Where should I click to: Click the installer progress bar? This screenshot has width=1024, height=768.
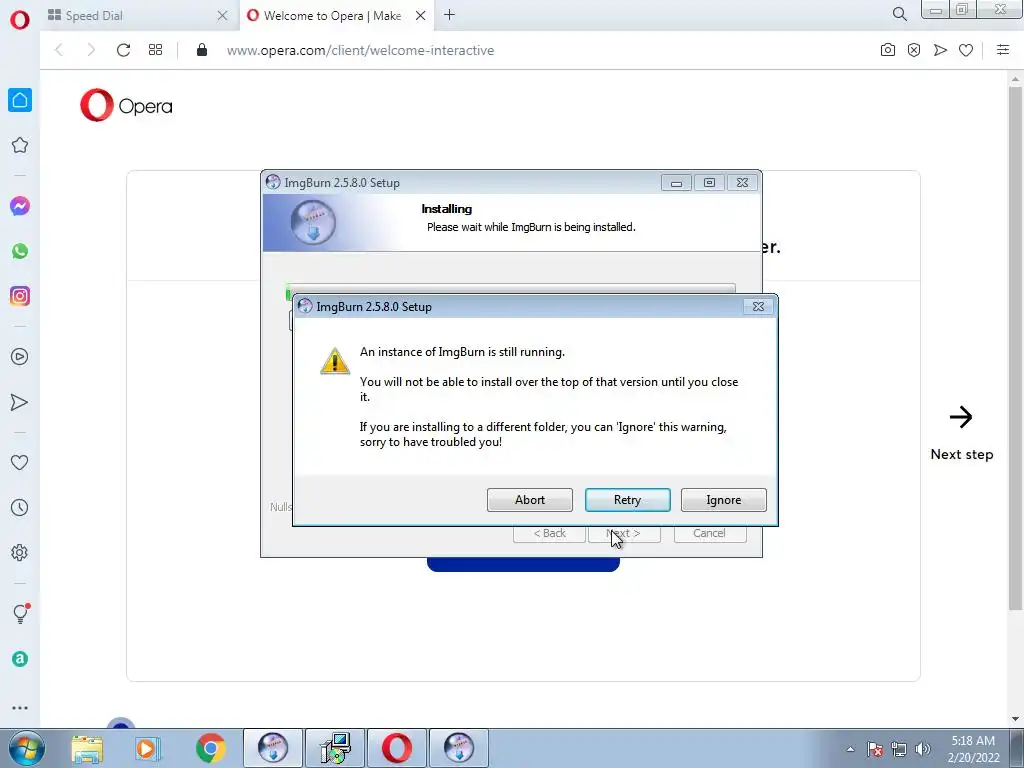(511, 291)
